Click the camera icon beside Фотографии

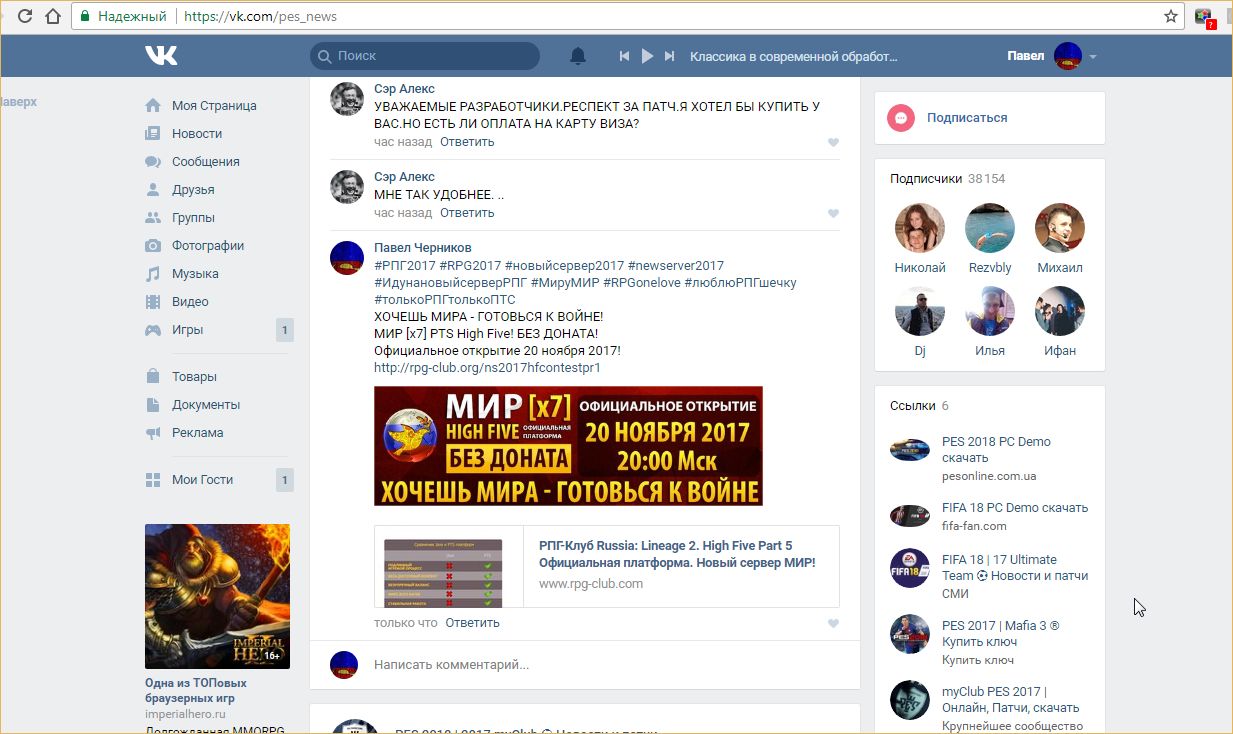153,246
